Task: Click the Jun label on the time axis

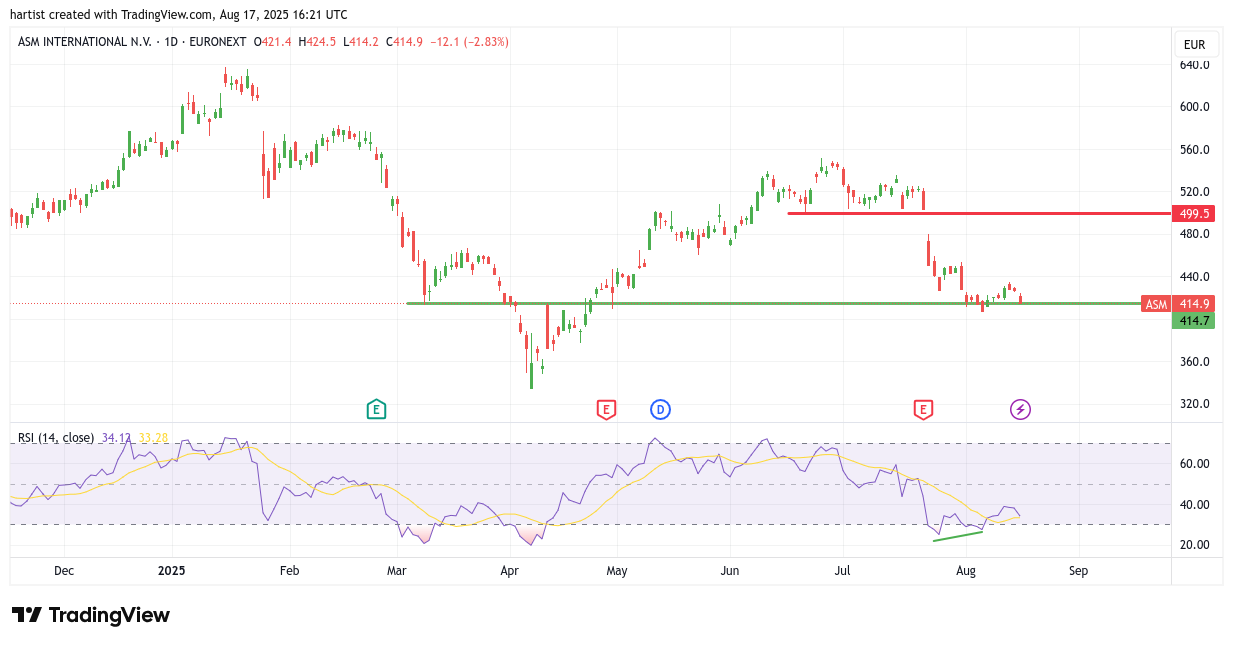Action: 730,571
